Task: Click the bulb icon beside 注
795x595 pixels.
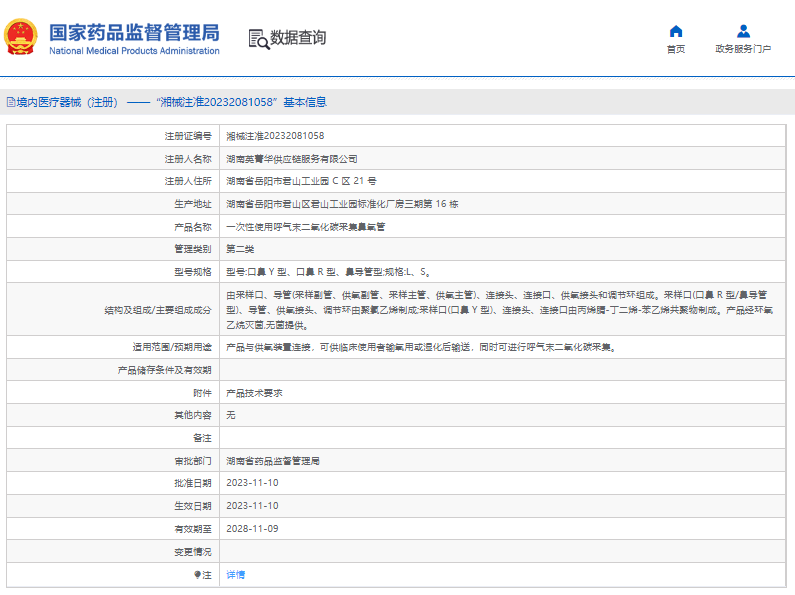Action: (197, 575)
